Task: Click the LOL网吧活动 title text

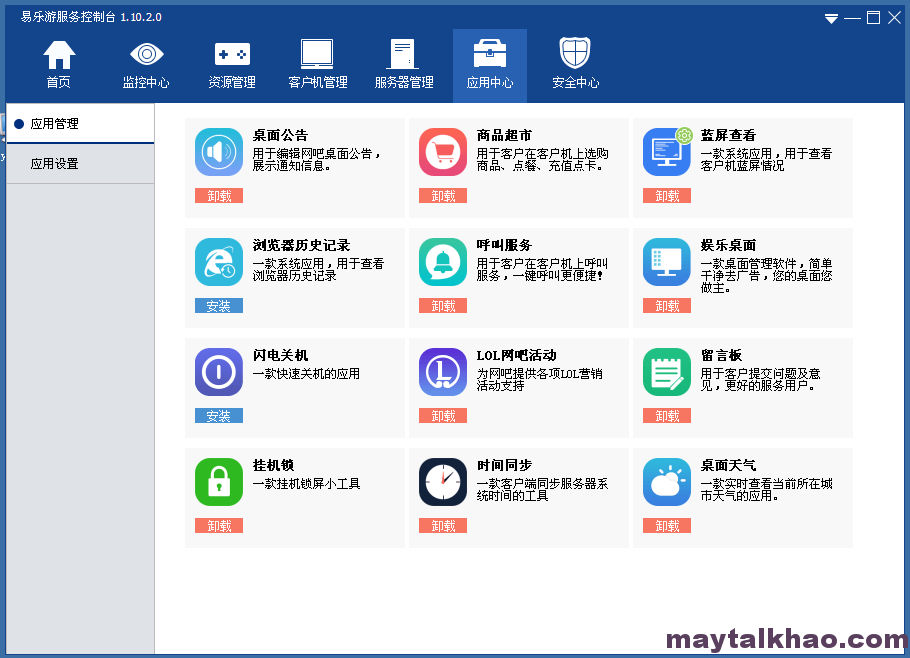Action: coord(517,355)
